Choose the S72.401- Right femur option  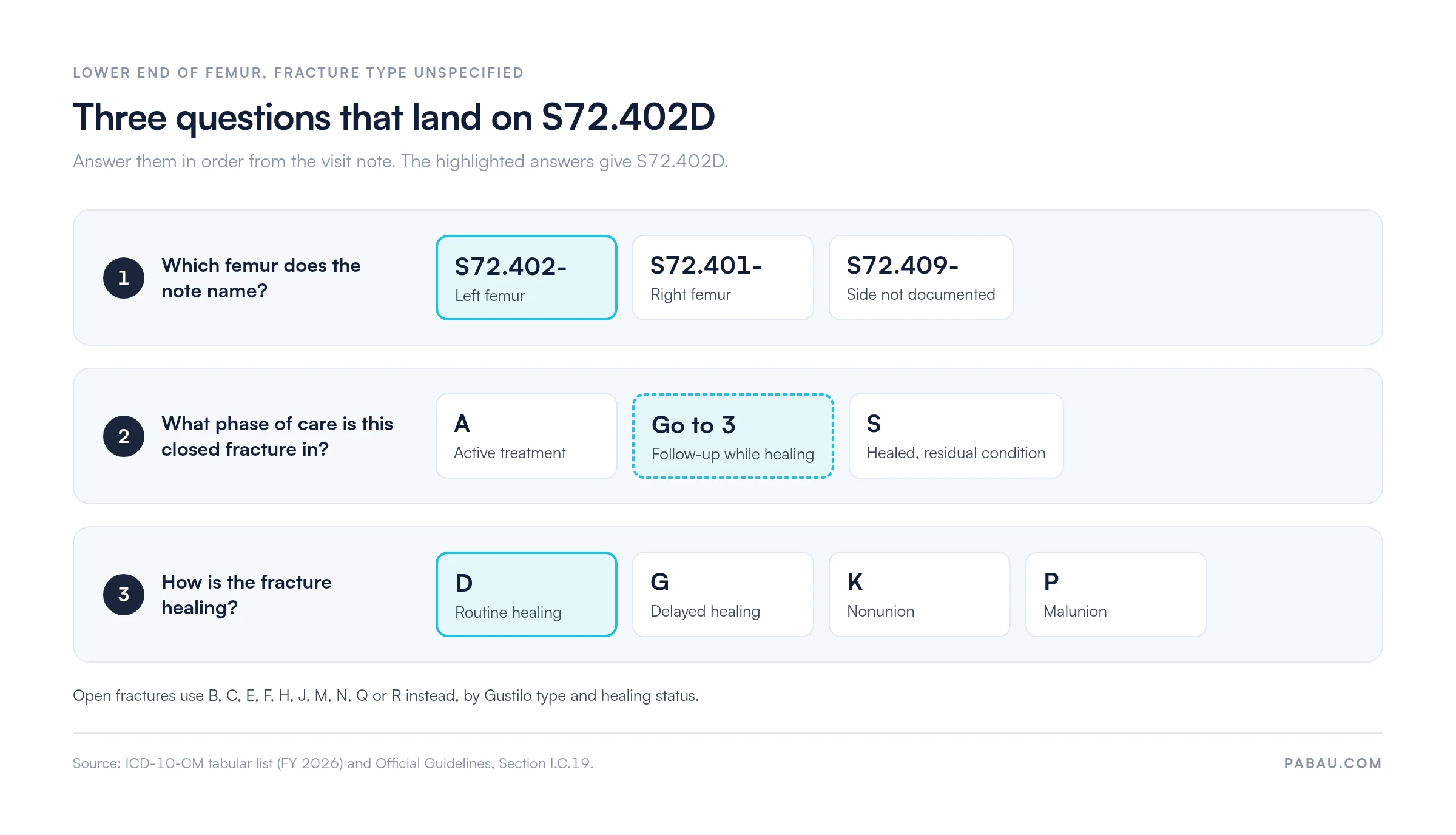tap(723, 277)
